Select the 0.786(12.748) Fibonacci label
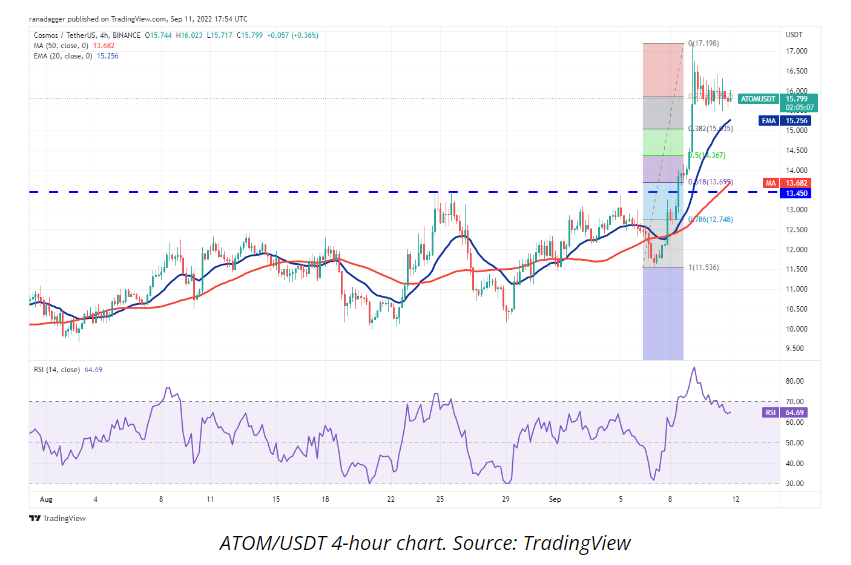 (710, 219)
